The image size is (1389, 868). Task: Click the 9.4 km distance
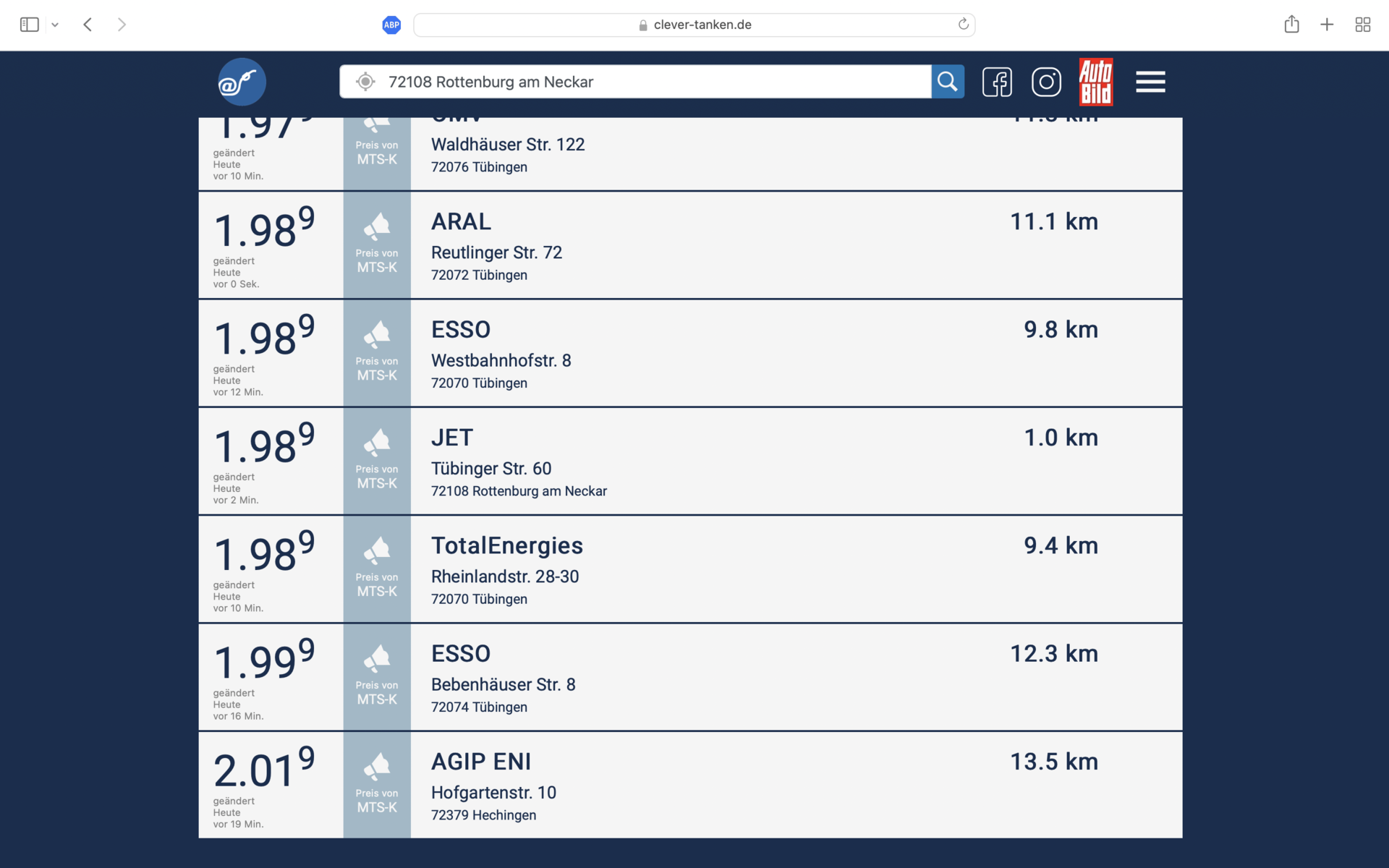tap(1061, 545)
